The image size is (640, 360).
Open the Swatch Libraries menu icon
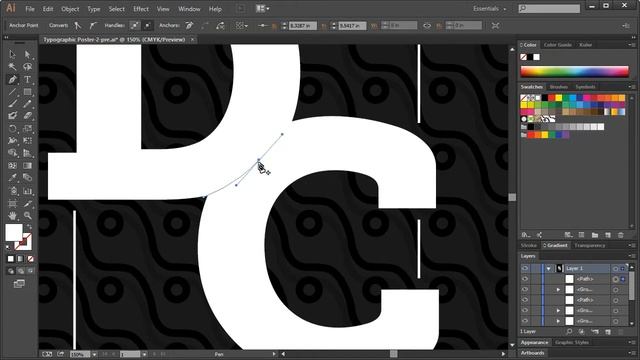(526, 235)
